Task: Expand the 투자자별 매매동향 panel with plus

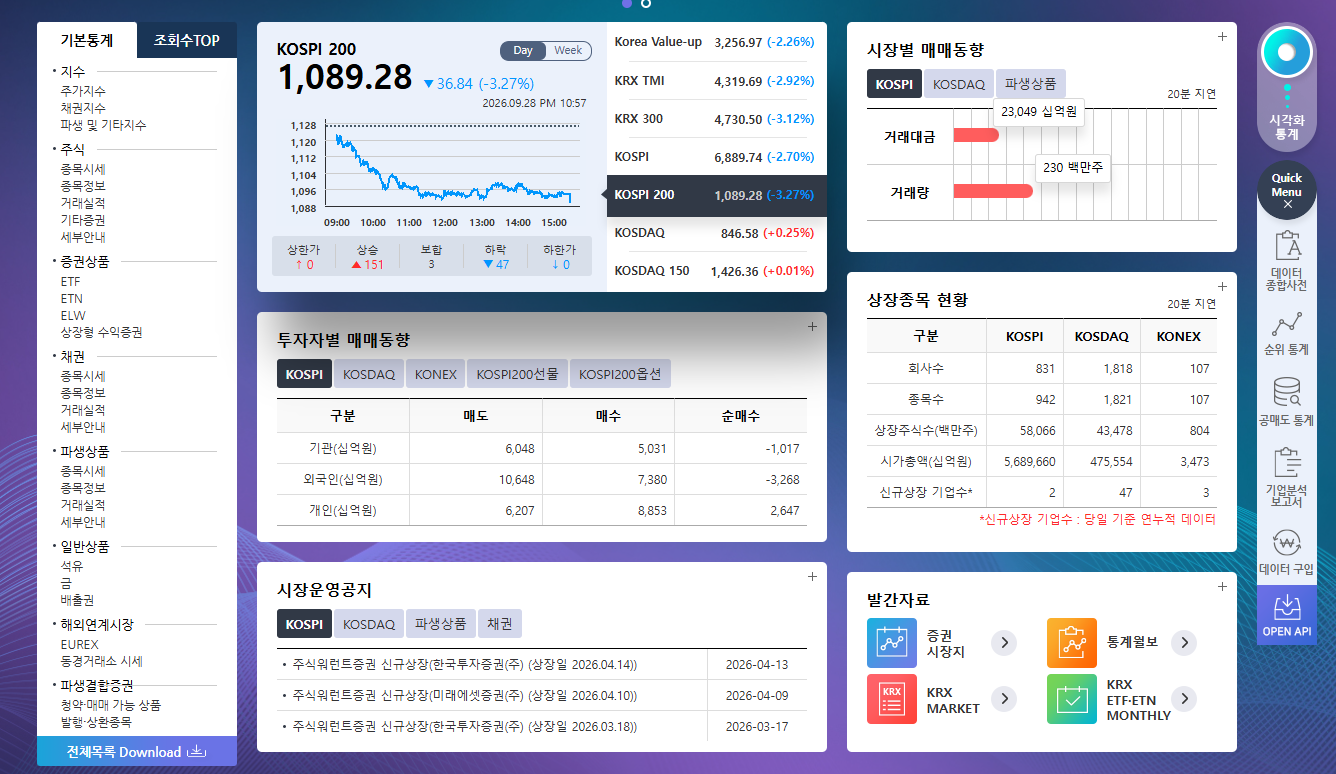Action: point(812,326)
